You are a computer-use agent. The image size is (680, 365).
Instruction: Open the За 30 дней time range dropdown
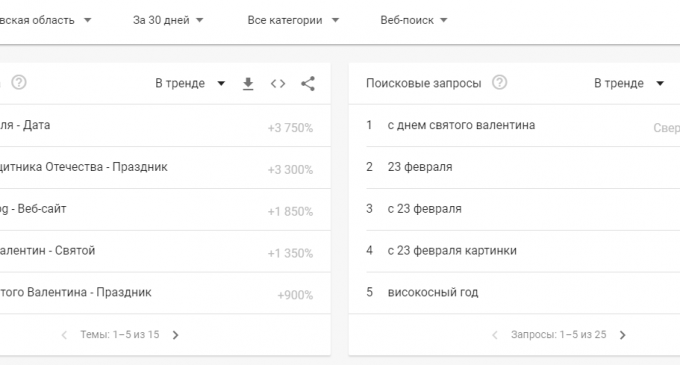coord(168,20)
